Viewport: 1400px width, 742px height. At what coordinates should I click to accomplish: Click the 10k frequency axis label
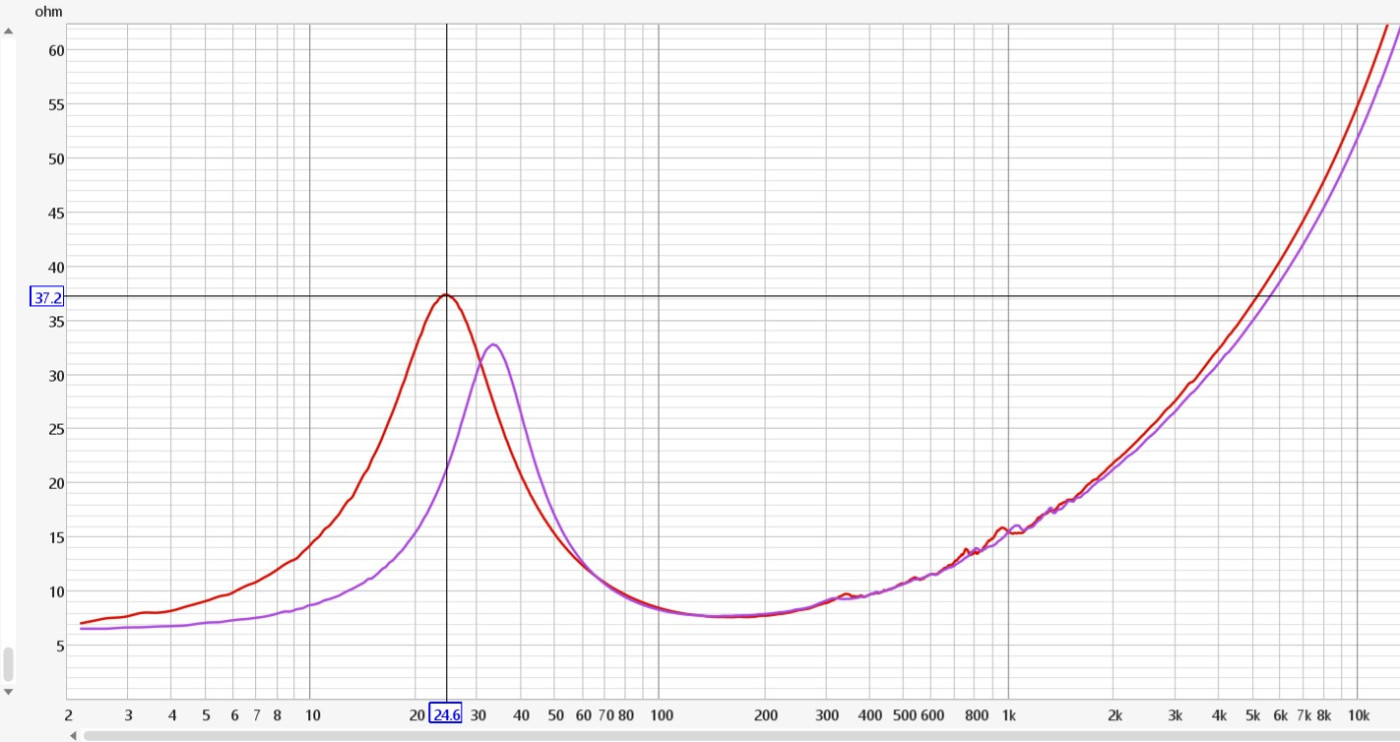1358,715
